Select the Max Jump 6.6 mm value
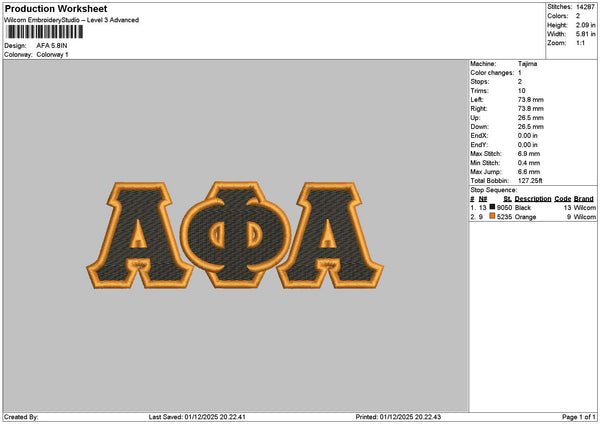 pyautogui.click(x=529, y=172)
